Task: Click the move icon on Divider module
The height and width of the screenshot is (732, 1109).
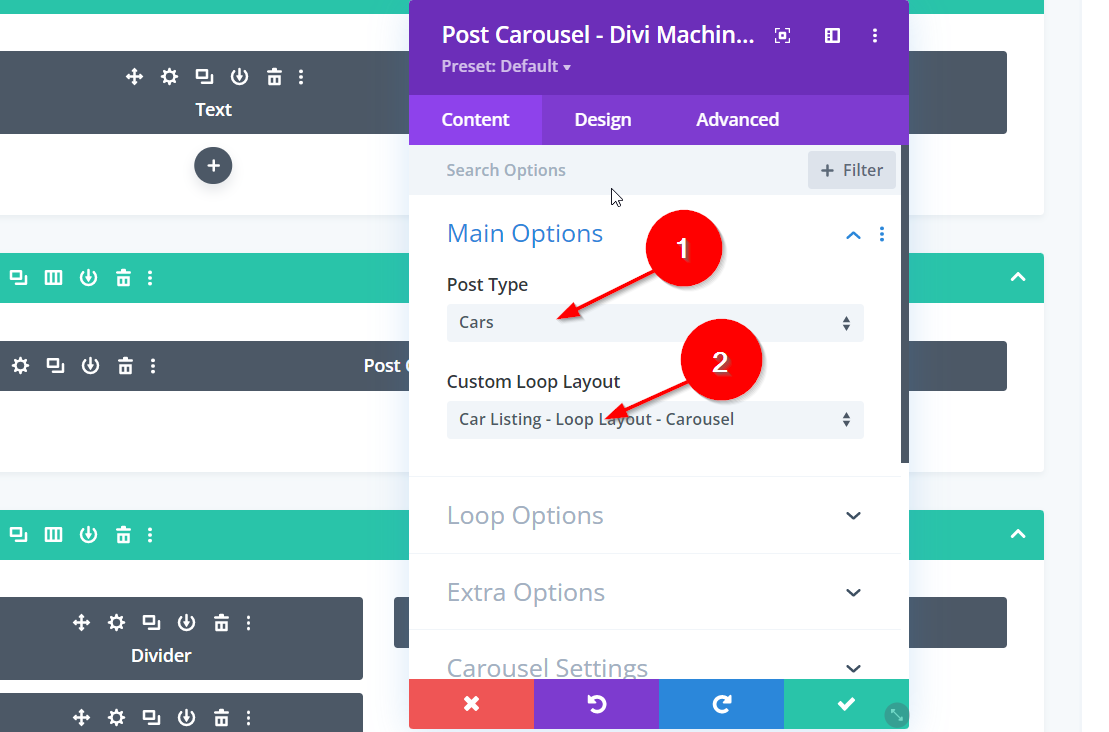Action: 82,623
